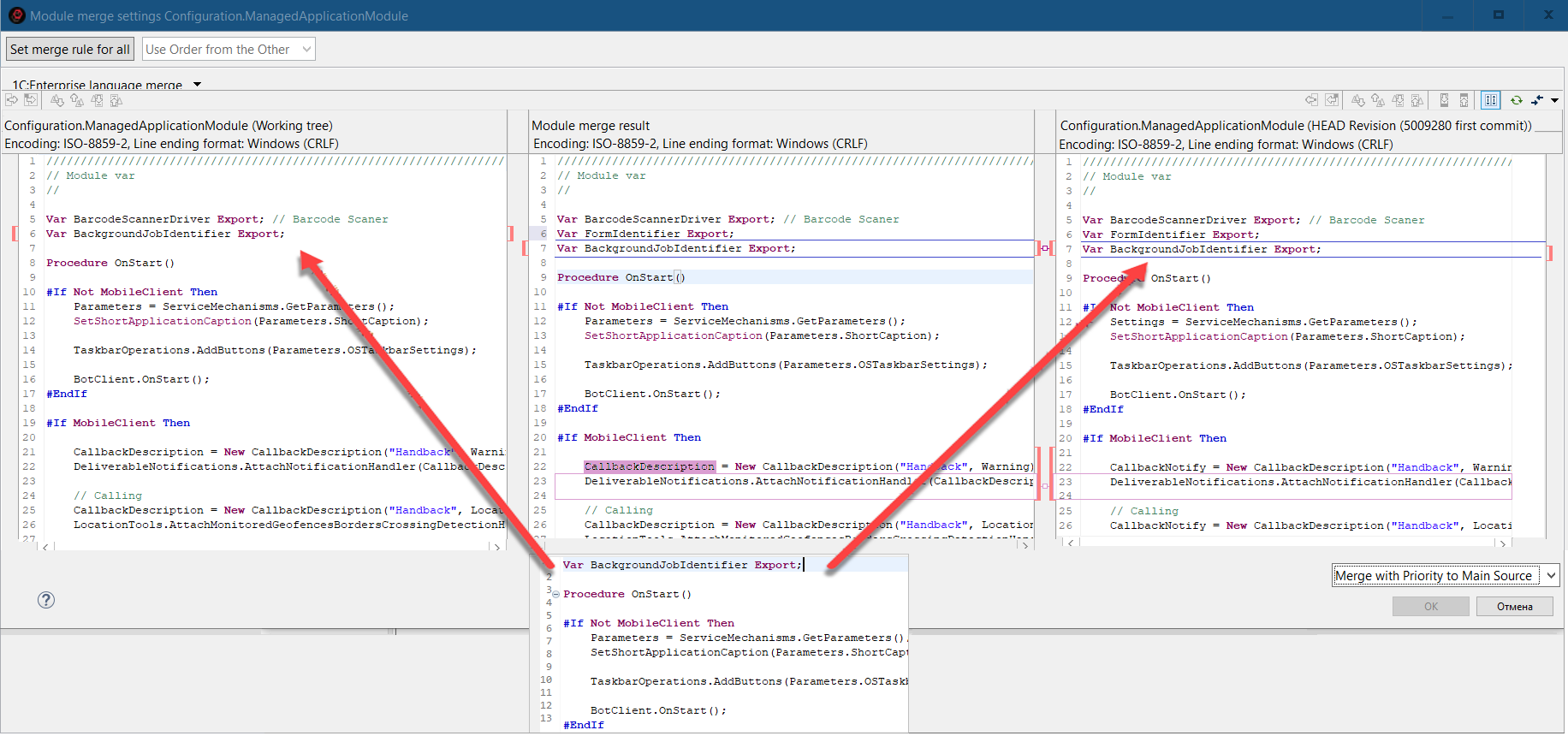Click the green refresh comparison icon

1516,101
